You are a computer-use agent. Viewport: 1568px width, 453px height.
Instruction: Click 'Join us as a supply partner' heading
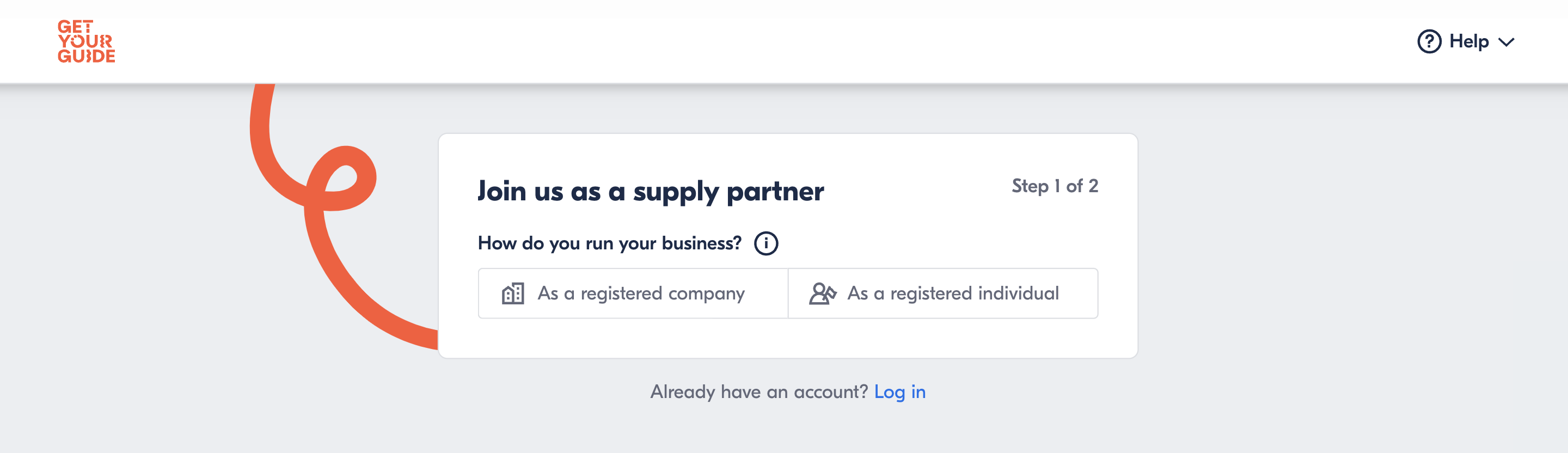(x=650, y=191)
